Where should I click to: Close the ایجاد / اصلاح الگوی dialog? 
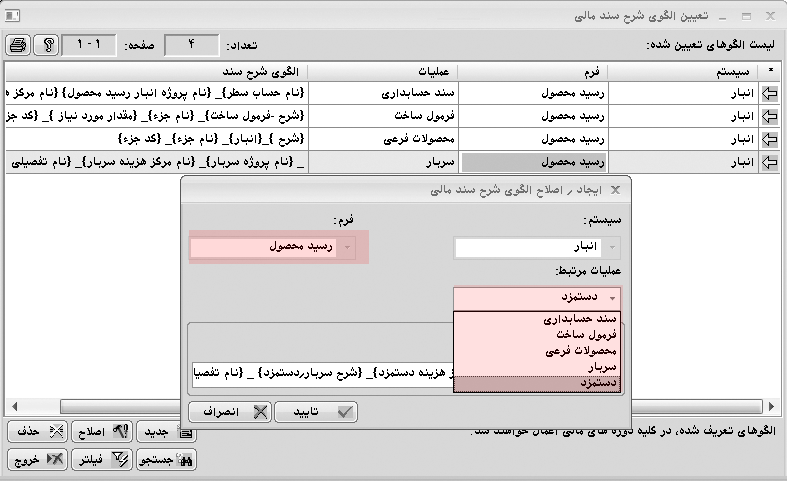(x=615, y=188)
